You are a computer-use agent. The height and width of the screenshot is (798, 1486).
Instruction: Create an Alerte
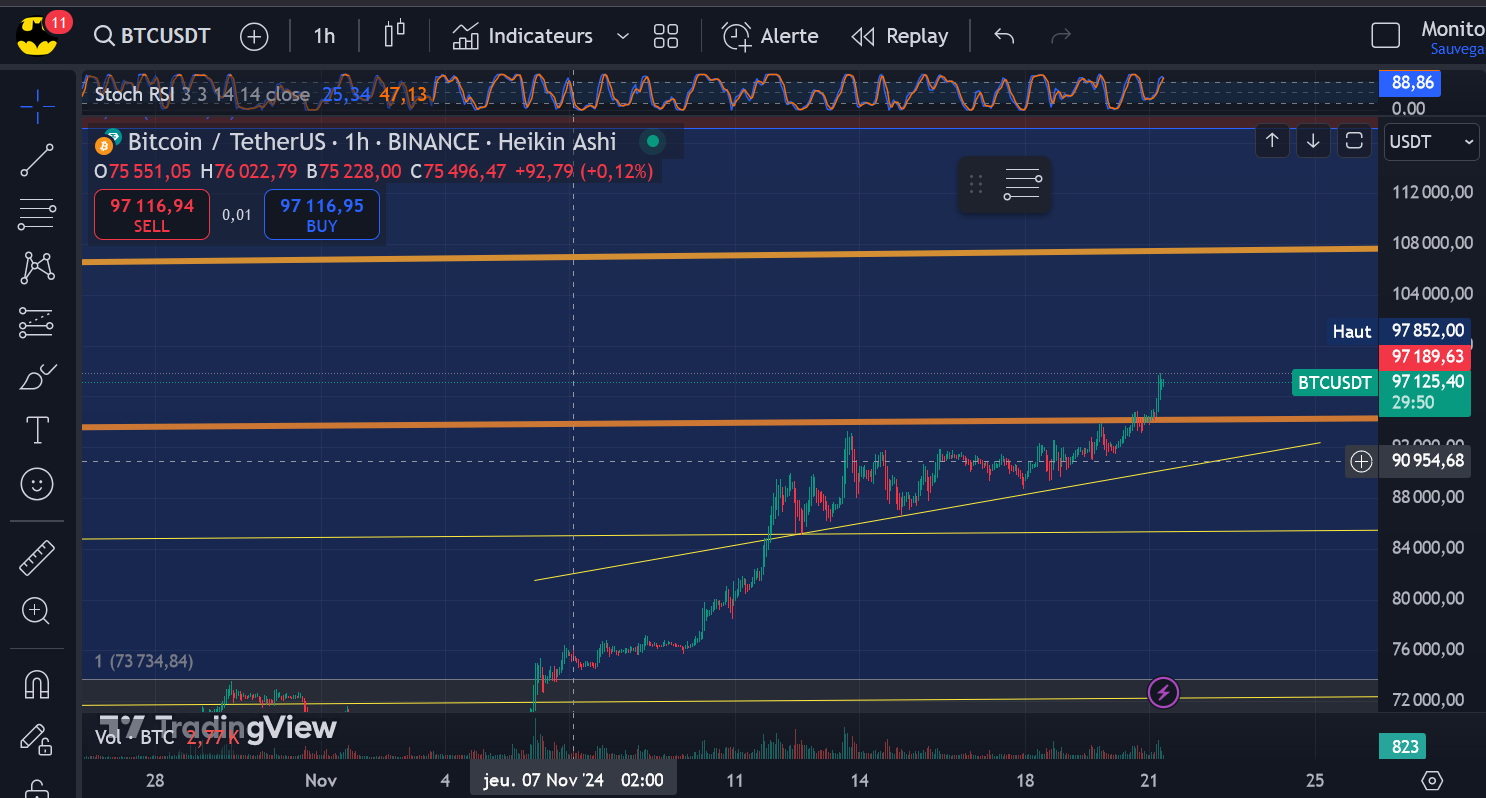(770, 36)
